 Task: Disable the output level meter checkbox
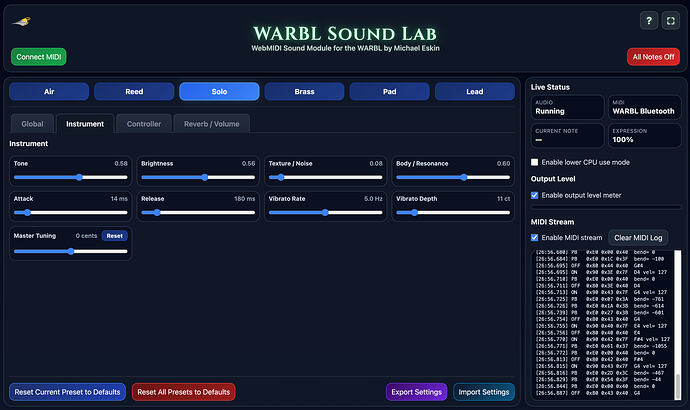(x=534, y=195)
